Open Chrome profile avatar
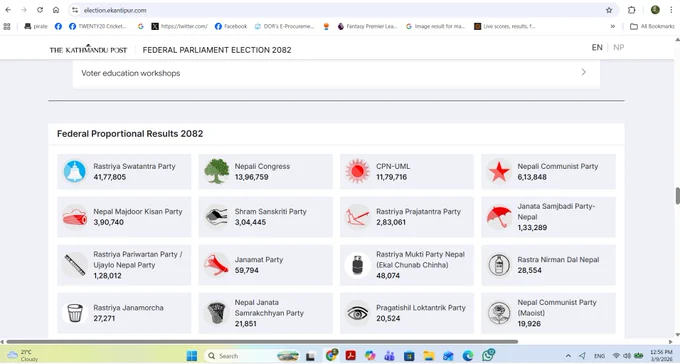 point(655,10)
